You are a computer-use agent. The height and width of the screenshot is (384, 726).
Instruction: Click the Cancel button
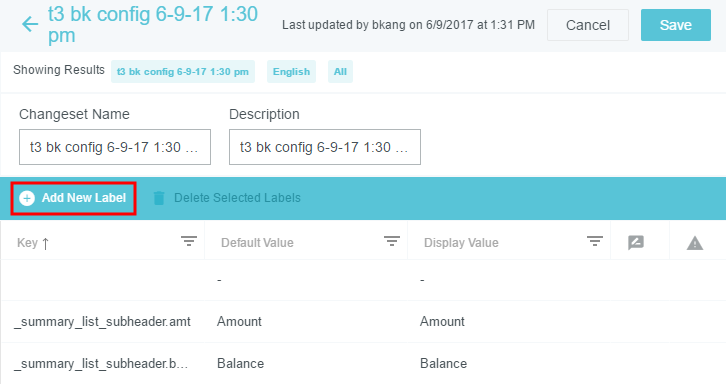pos(588,25)
